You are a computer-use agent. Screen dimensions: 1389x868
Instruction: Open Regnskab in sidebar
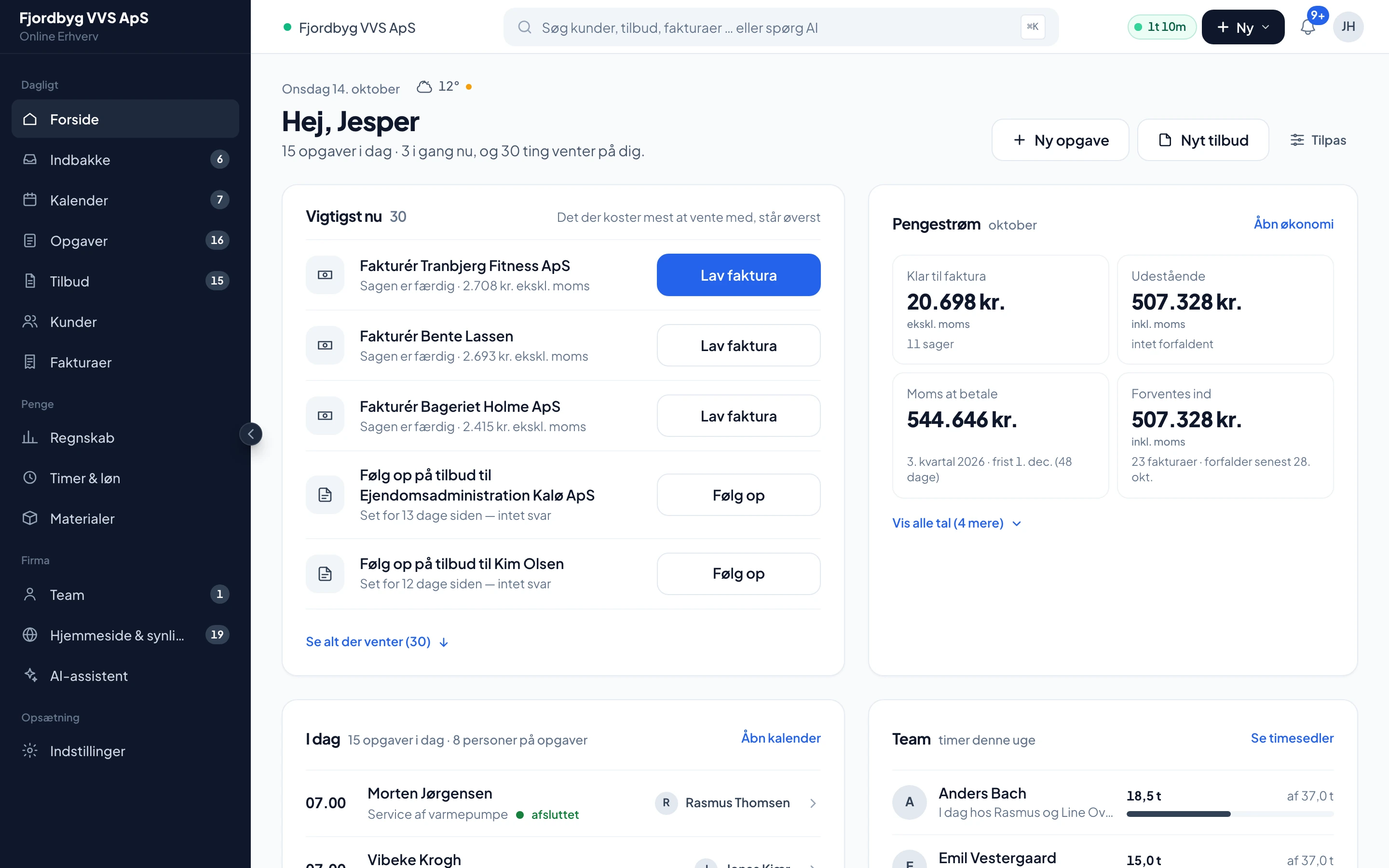(x=125, y=437)
